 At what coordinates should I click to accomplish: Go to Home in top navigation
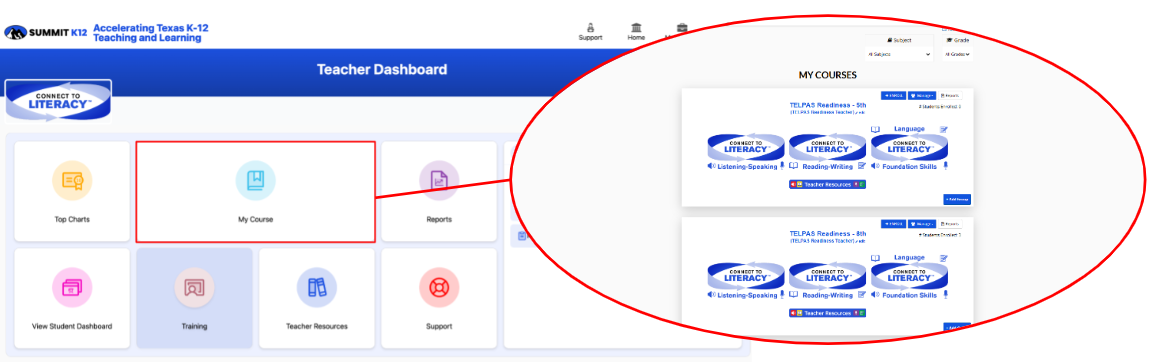tap(636, 32)
